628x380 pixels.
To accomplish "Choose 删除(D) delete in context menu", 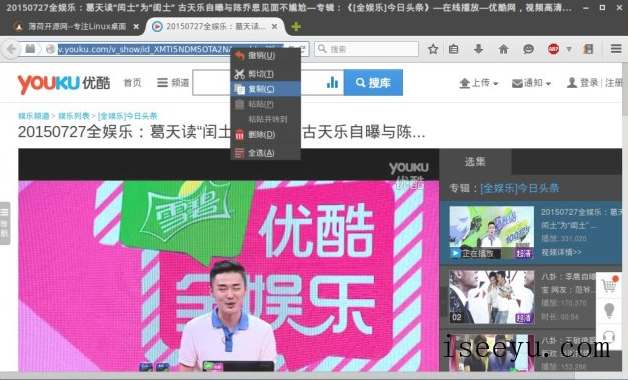I will (265, 135).
